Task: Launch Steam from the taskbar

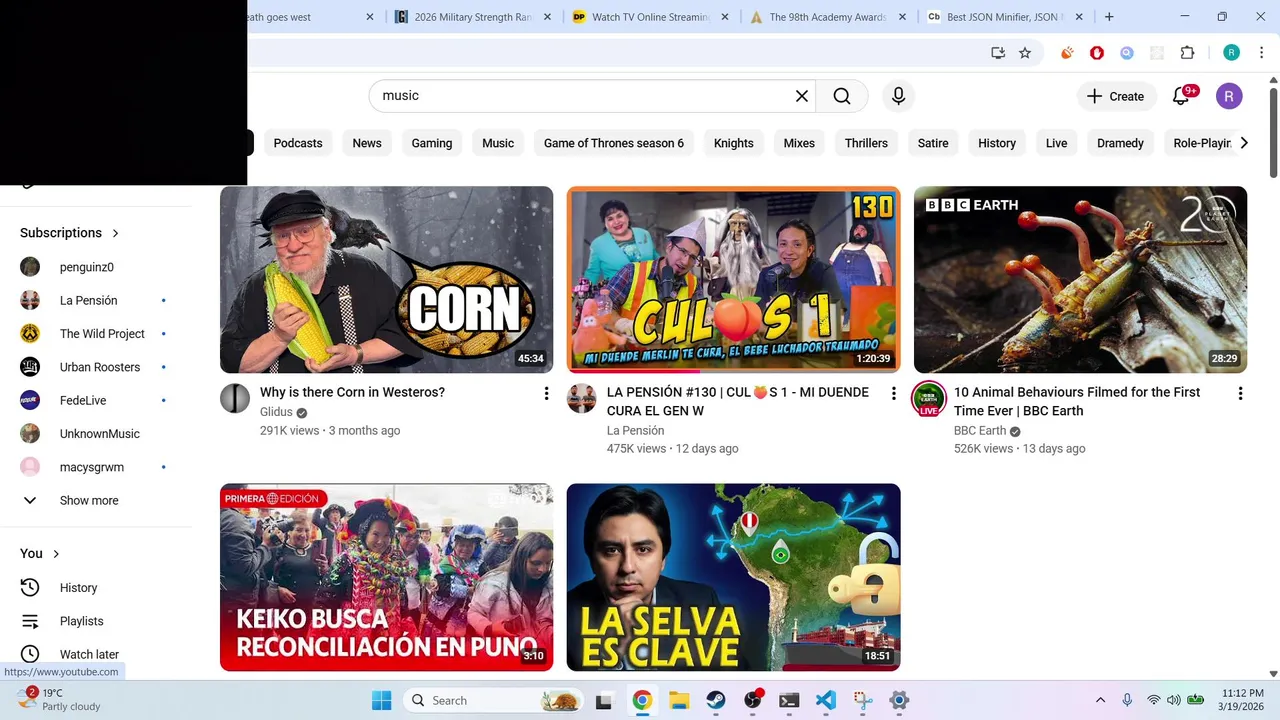Action: click(716, 700)
